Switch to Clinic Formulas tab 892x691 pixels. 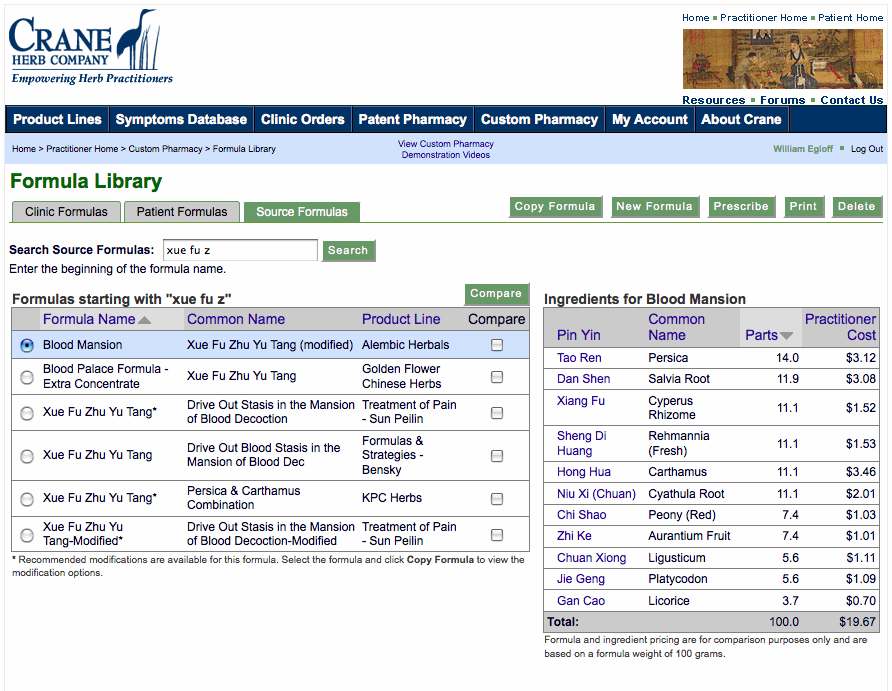[x=66, y=212]
